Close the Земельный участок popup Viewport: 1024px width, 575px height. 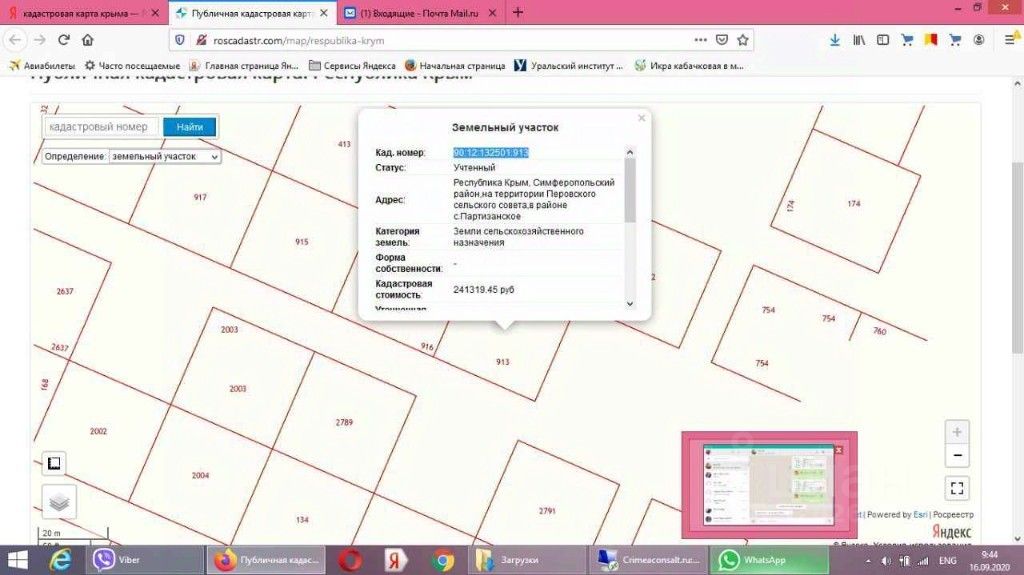point(642,118)
